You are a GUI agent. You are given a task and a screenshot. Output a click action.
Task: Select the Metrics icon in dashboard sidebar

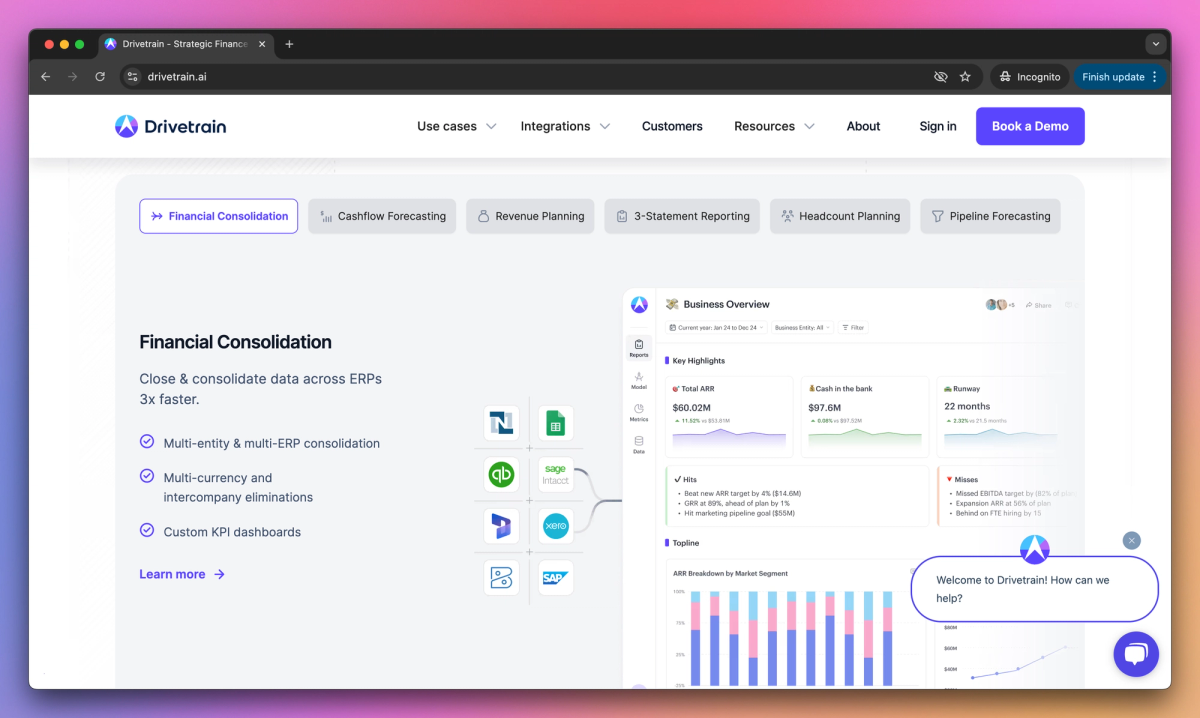639,413
